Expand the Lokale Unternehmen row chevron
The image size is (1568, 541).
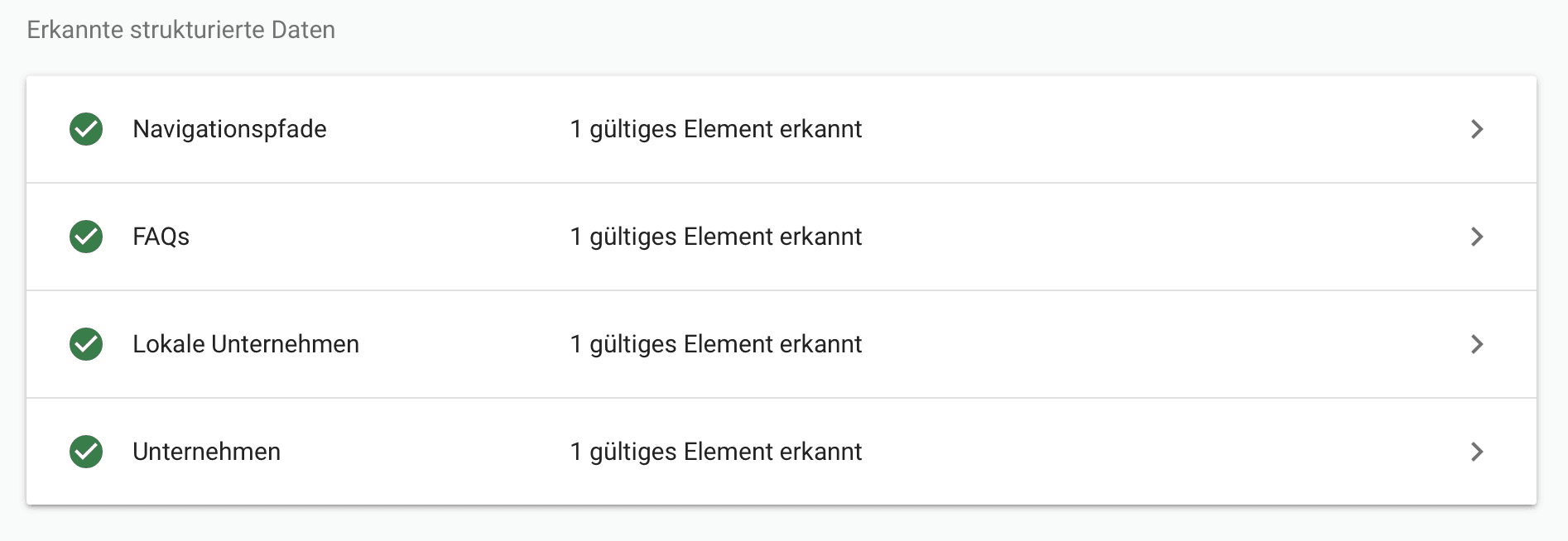click(1477, 344)
